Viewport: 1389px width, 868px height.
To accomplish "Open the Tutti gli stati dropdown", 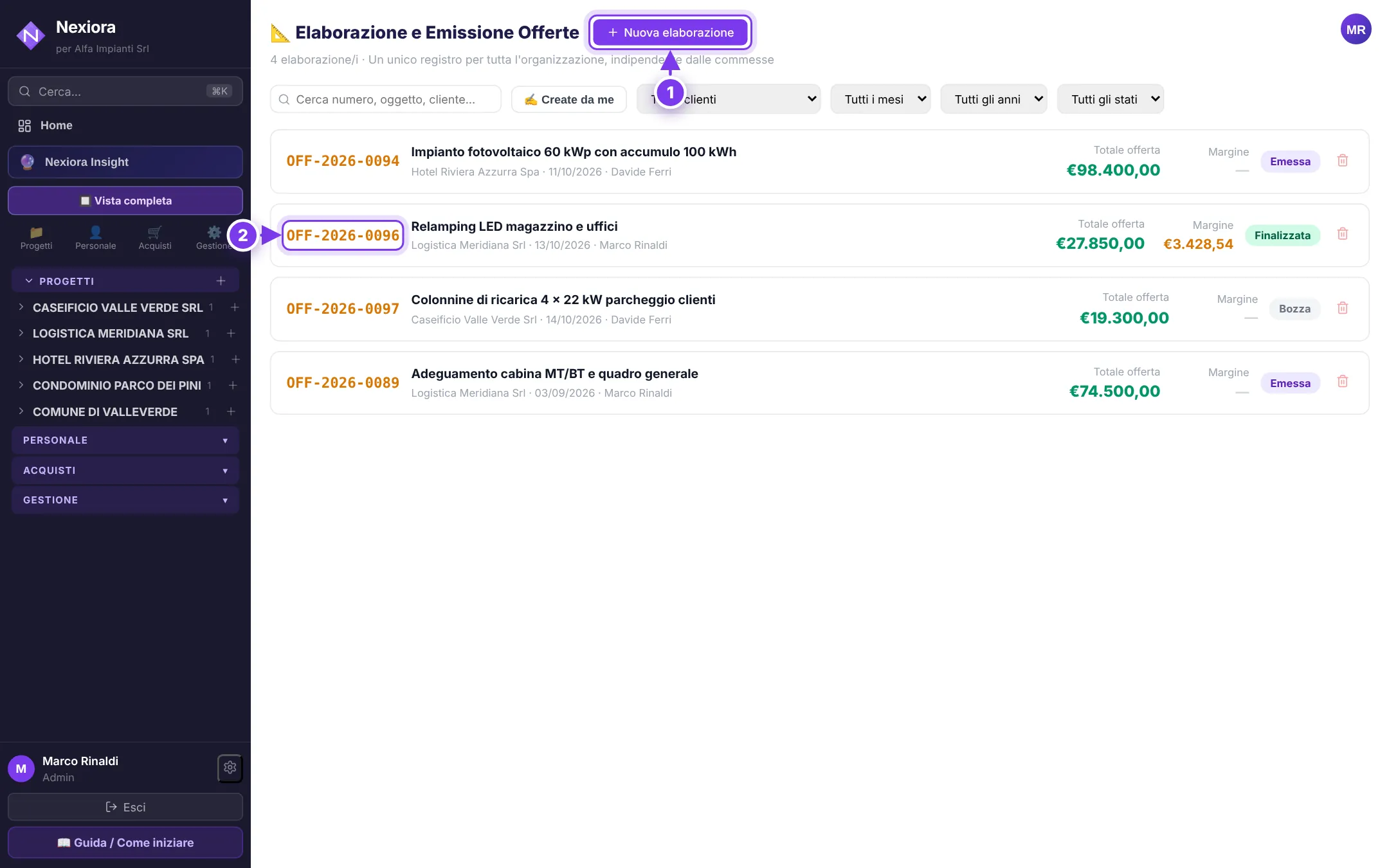I will click(1111, 99).
